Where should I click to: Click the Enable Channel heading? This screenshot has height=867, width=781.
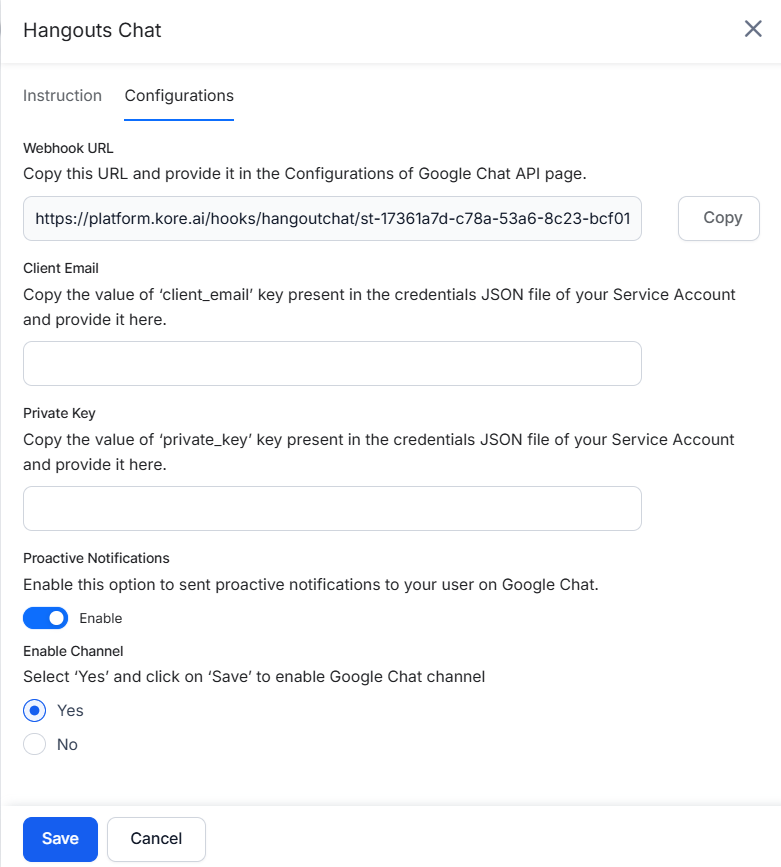coord(73,651)
